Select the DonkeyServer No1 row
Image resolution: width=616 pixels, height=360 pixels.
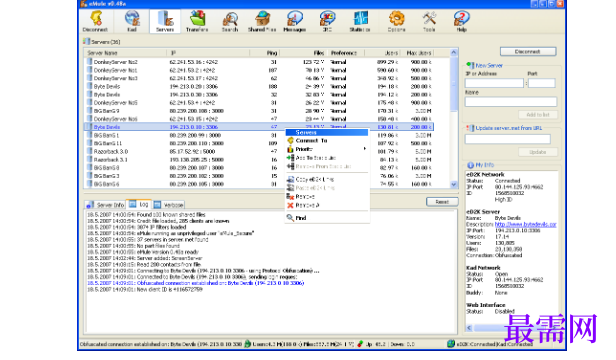258,70
